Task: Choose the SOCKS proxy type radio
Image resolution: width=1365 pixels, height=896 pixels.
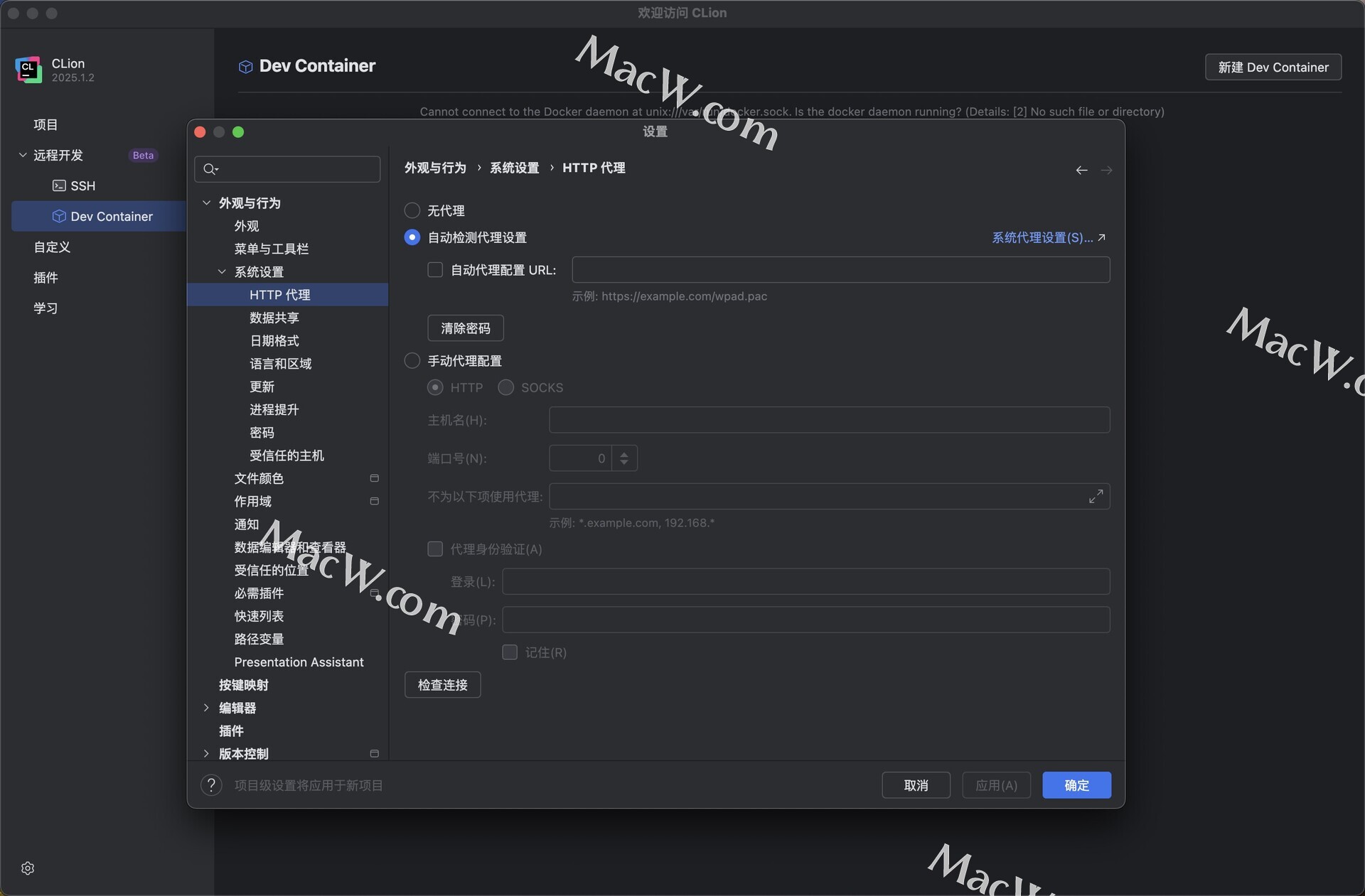Action: (505, 387)
